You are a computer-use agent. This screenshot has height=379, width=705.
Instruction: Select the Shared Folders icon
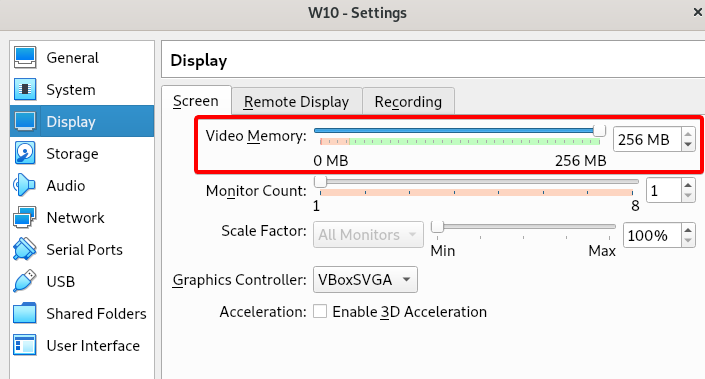point(25,313)
